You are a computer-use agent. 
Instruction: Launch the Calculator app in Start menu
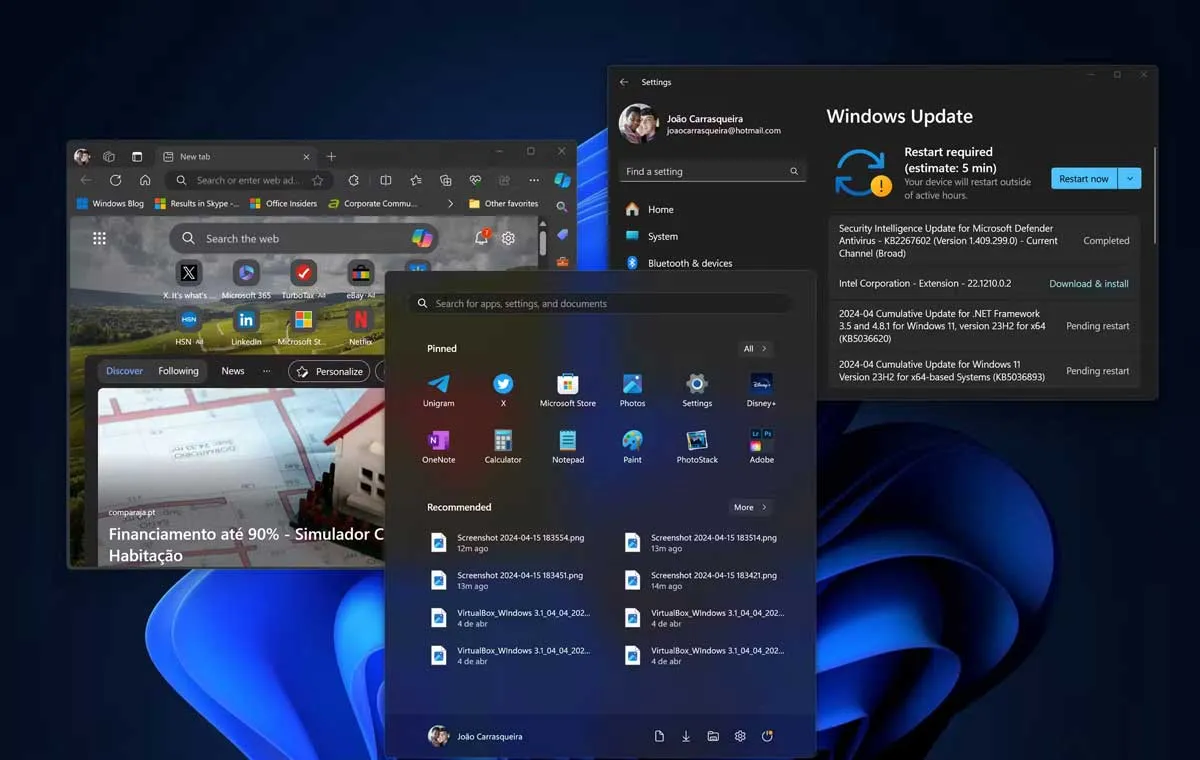503,441
